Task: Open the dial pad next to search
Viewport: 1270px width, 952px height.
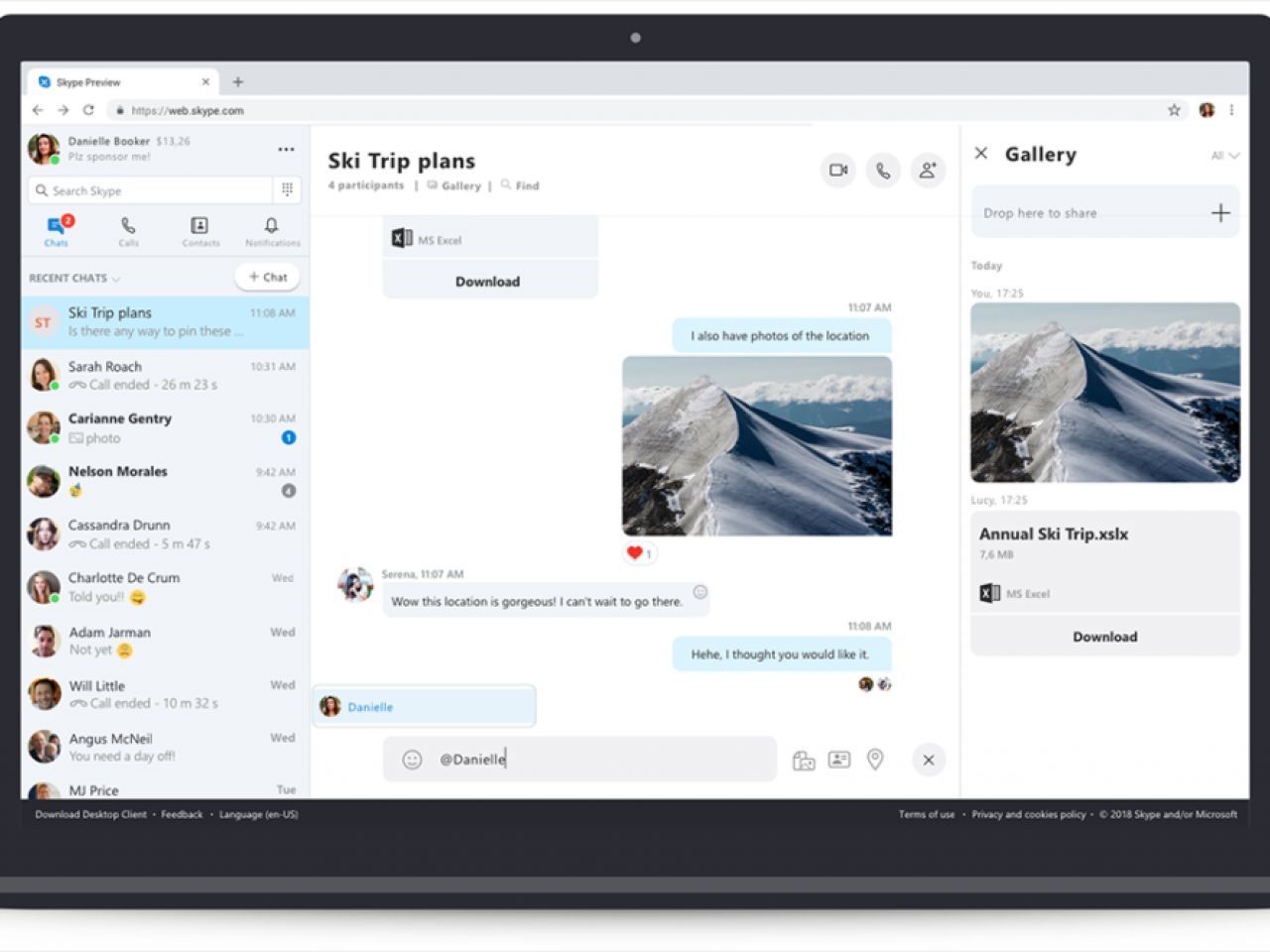Action: (x=287, y=190)
